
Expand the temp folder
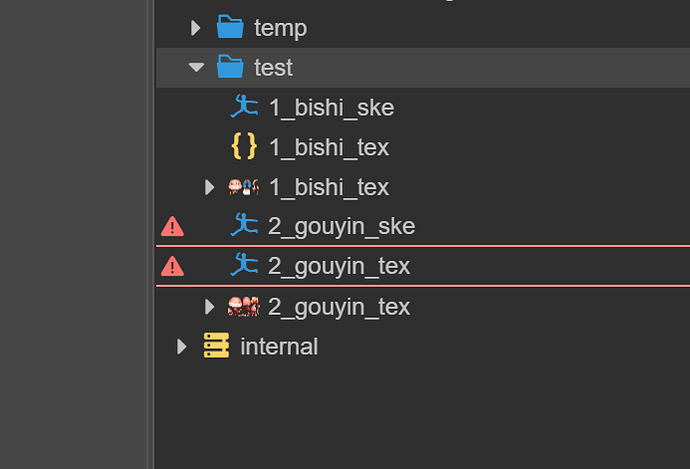pos(196,27)
